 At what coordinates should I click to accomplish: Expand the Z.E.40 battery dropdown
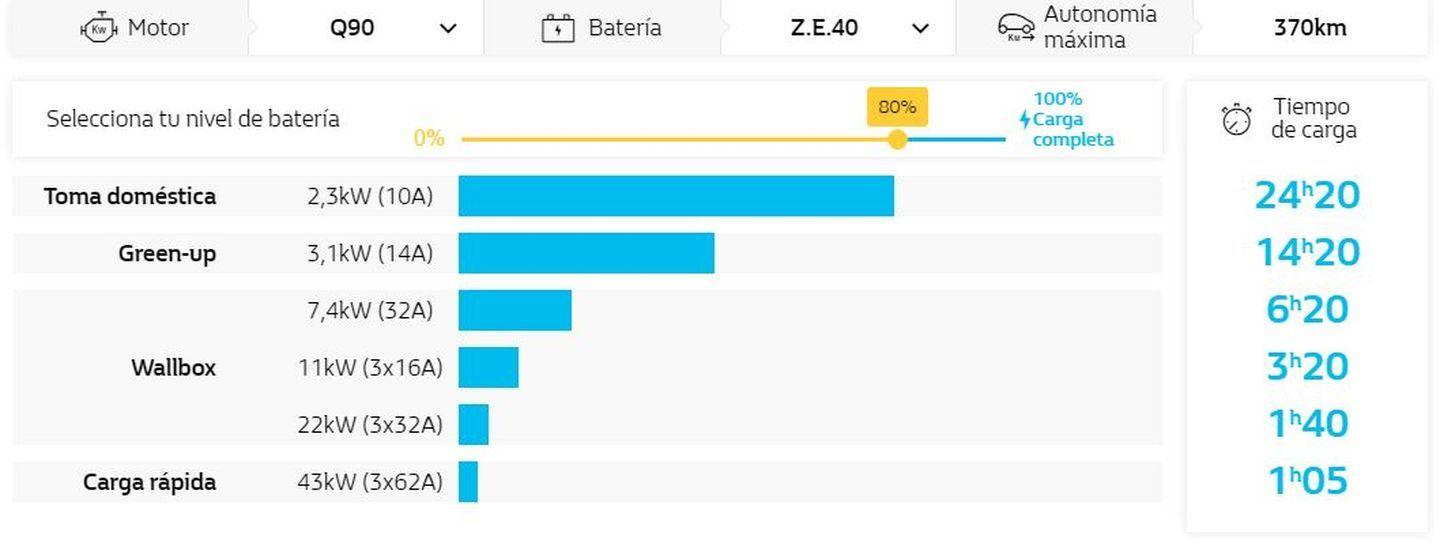point(920,28)
